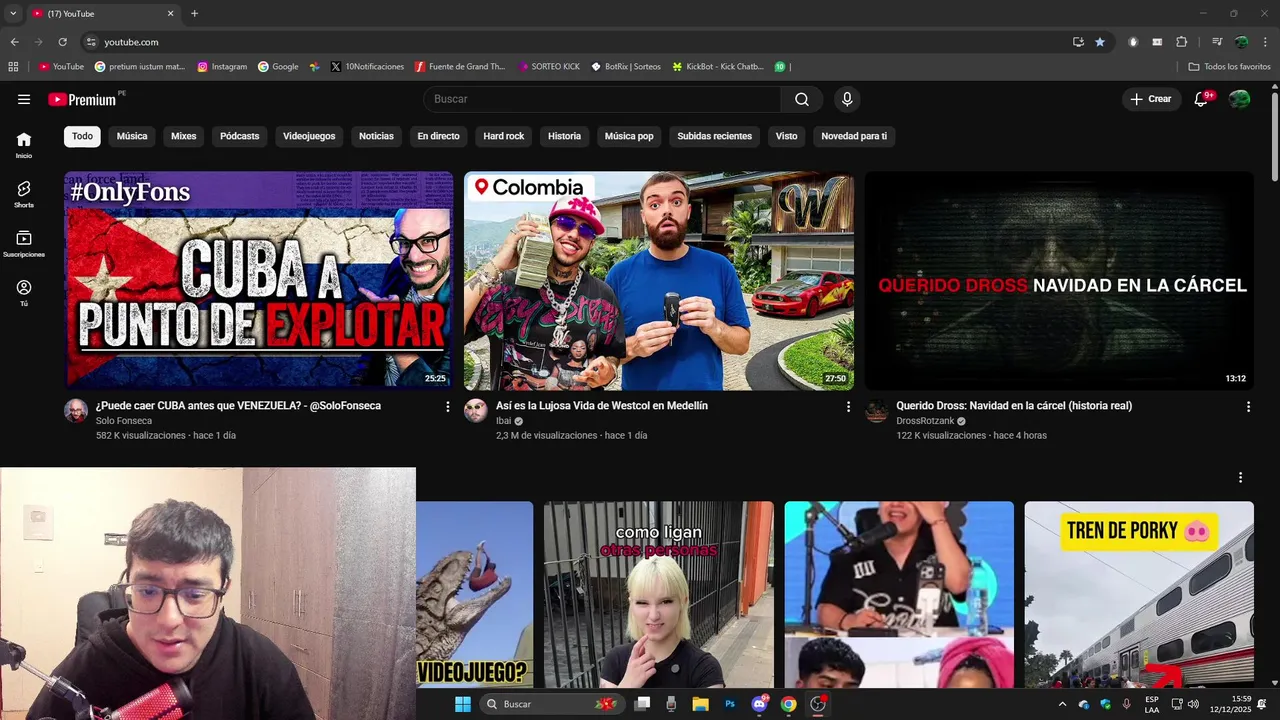Screen dimensions: 1280x720
Task: Open the Tú section in sidebar
Action: click(x=24, y=293)
